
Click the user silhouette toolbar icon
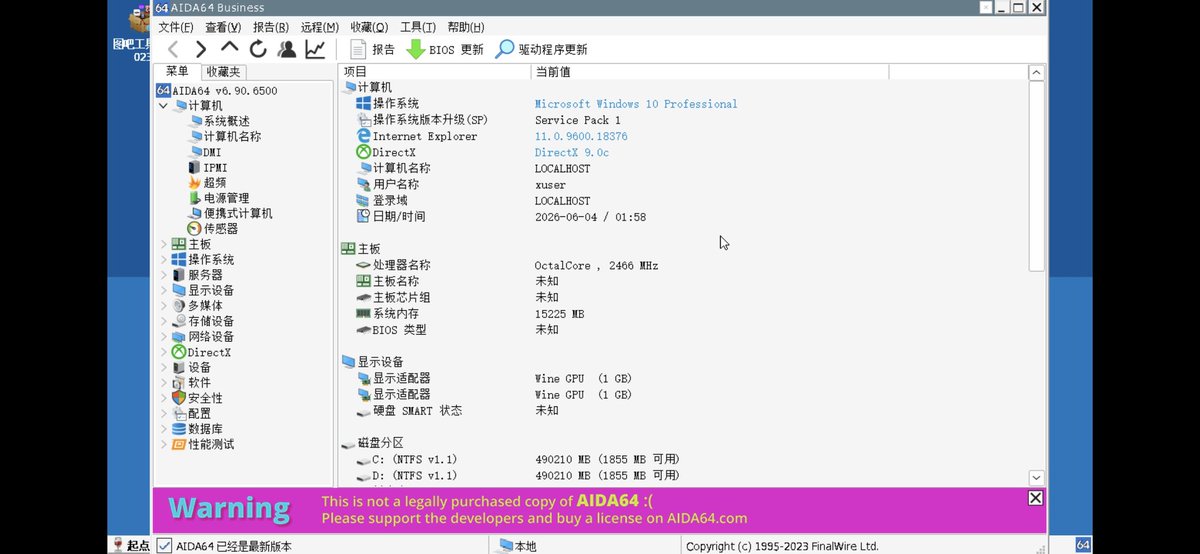coord(287,49)
